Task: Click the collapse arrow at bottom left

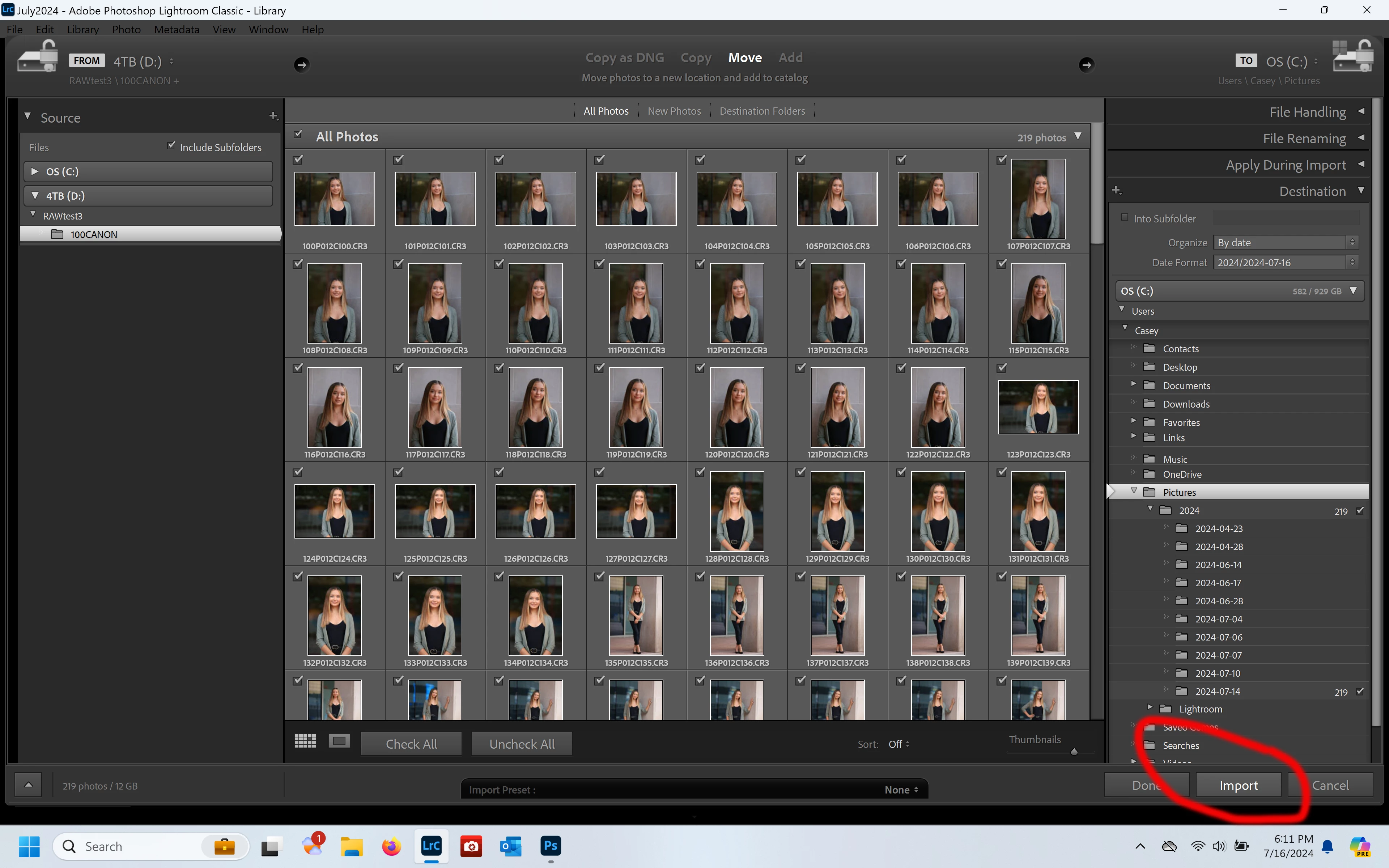Action: coord(28,785)
